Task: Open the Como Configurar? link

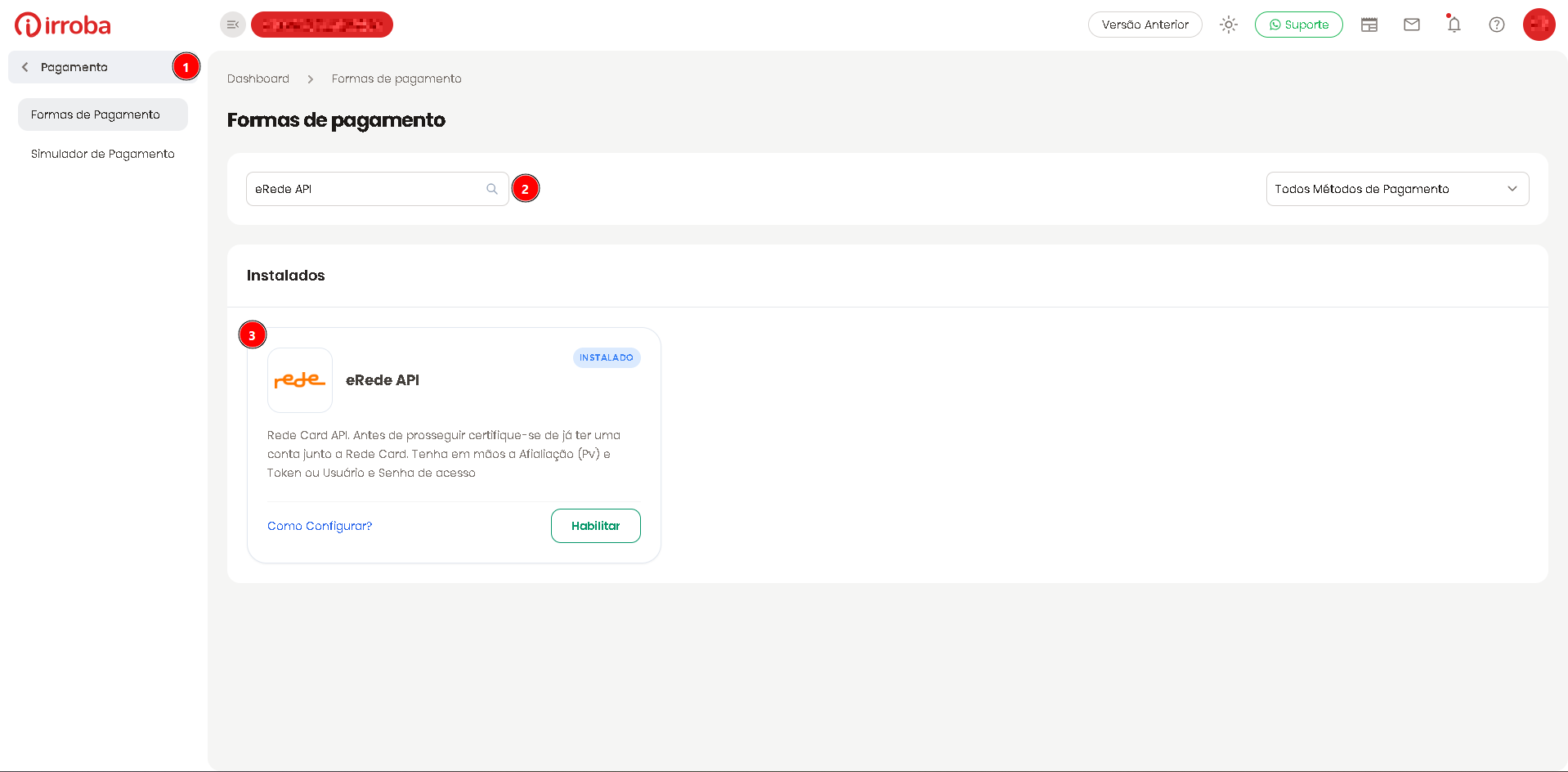Action: coord(320,526)
